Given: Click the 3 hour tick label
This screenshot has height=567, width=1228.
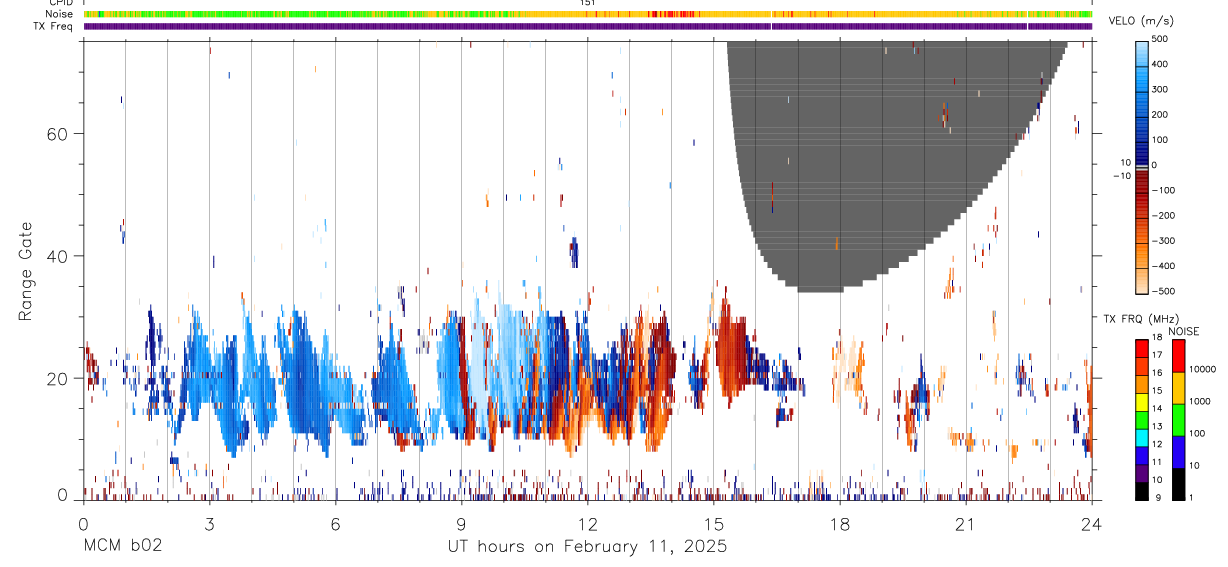Looking at the screenshot, I should [209, 524].
